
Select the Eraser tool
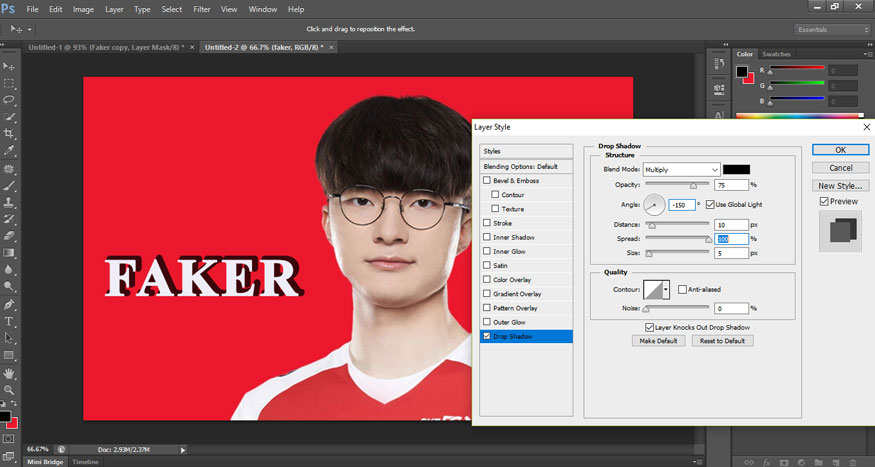pos(9,235)
